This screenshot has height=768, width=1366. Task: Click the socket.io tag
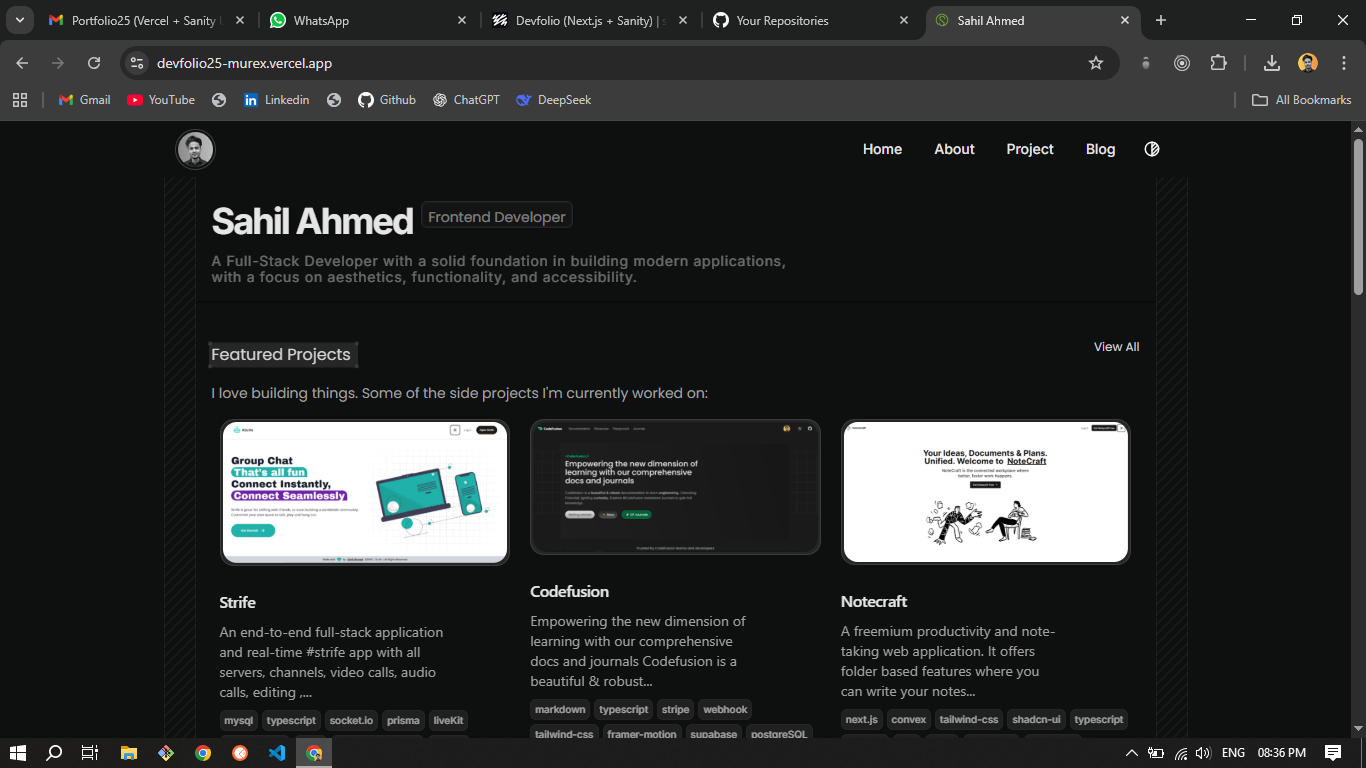351,720
